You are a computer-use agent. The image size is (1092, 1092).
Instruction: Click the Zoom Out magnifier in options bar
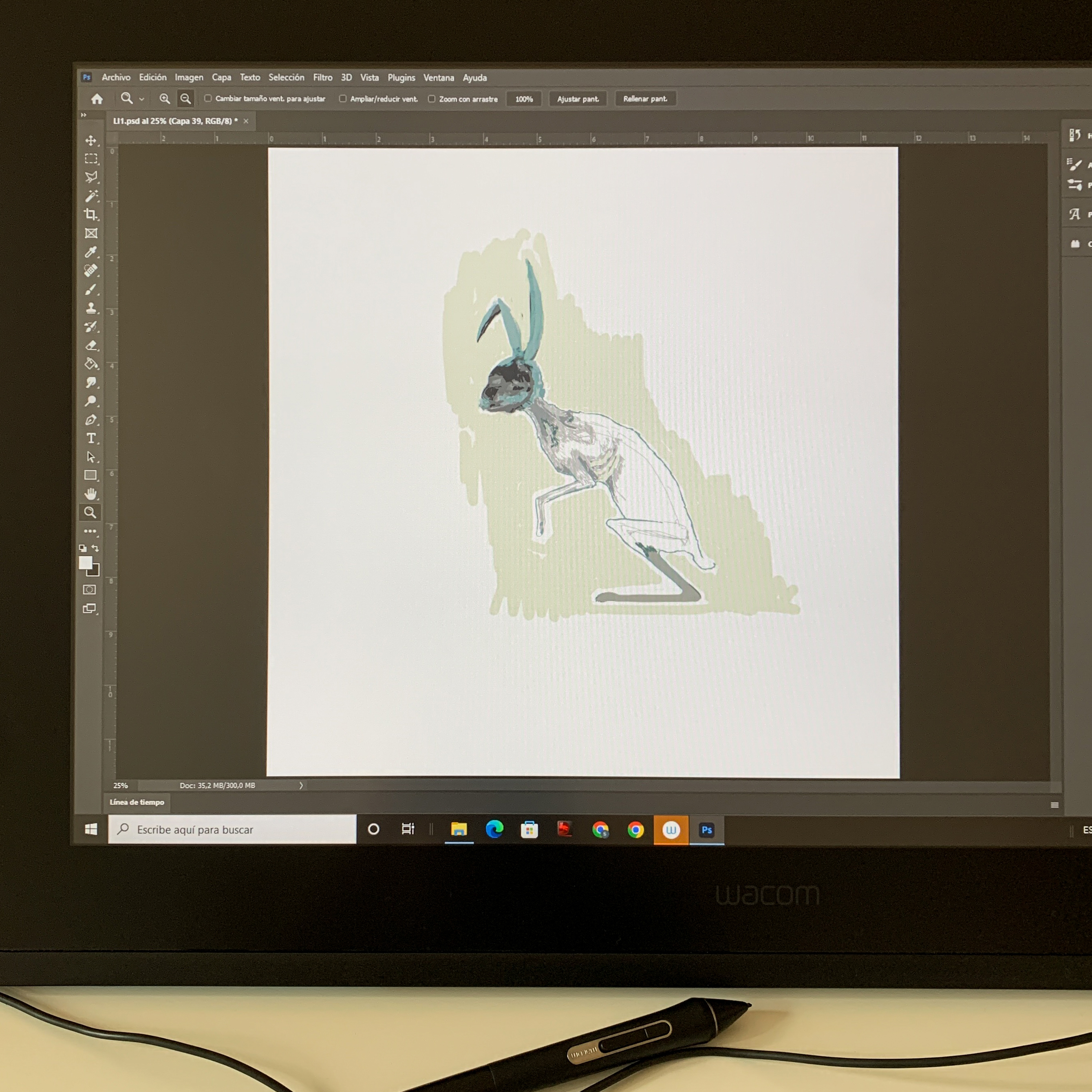pyautogui.click(x=185, y=99)
